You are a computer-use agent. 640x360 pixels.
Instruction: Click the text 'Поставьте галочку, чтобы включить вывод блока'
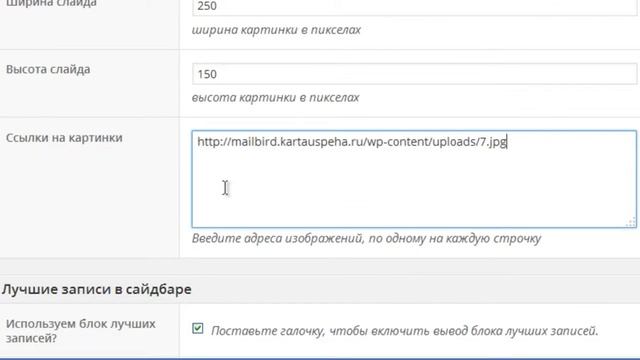[356, 331]
